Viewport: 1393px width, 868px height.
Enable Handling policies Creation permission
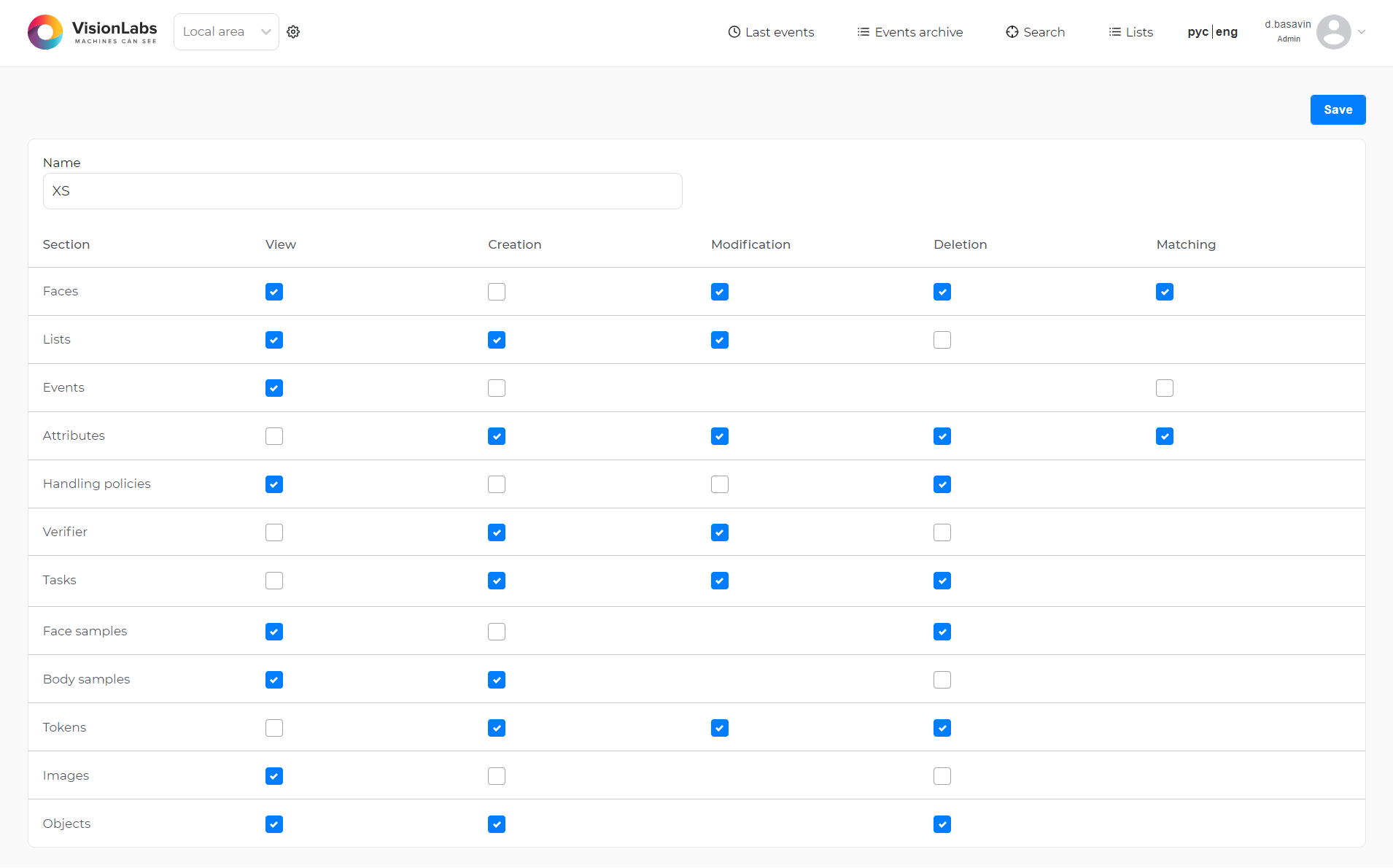pos(497,484)
